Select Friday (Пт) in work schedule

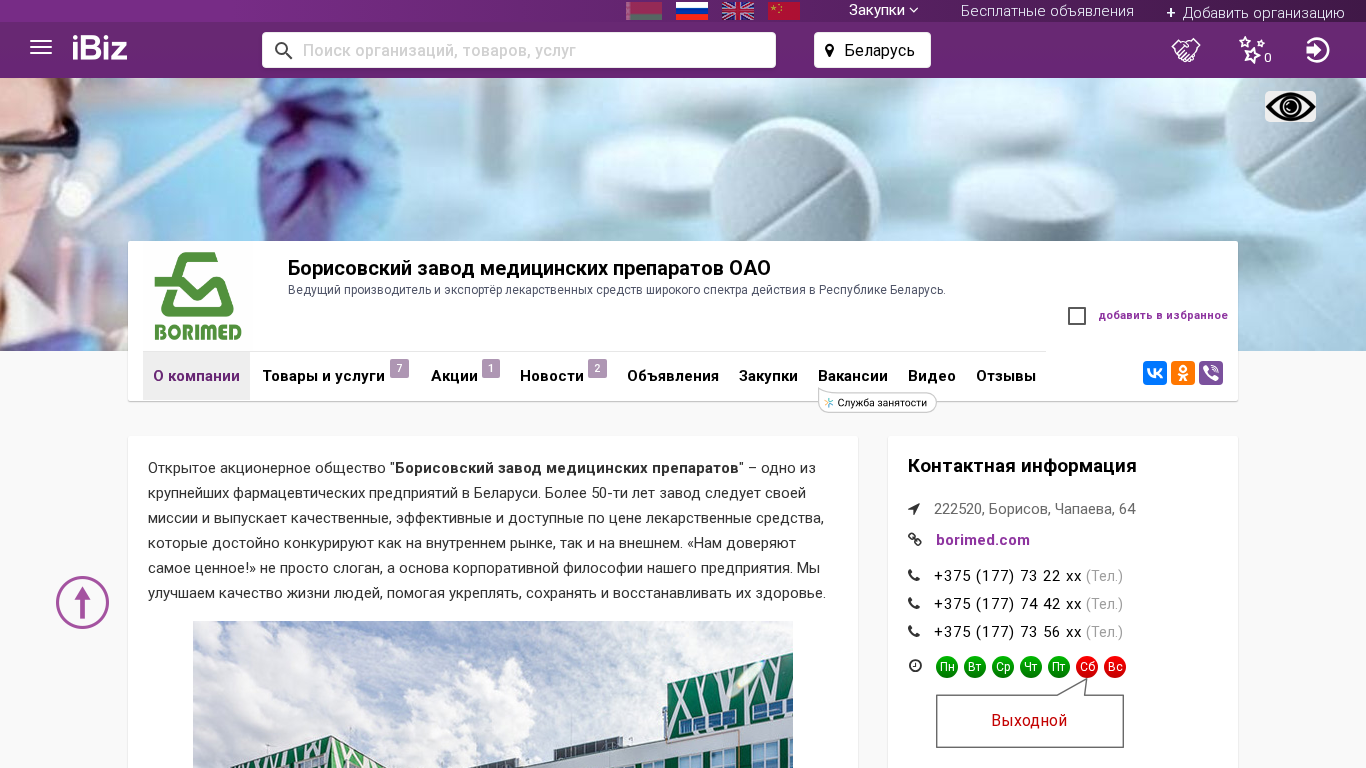(x=1059, y=667)
